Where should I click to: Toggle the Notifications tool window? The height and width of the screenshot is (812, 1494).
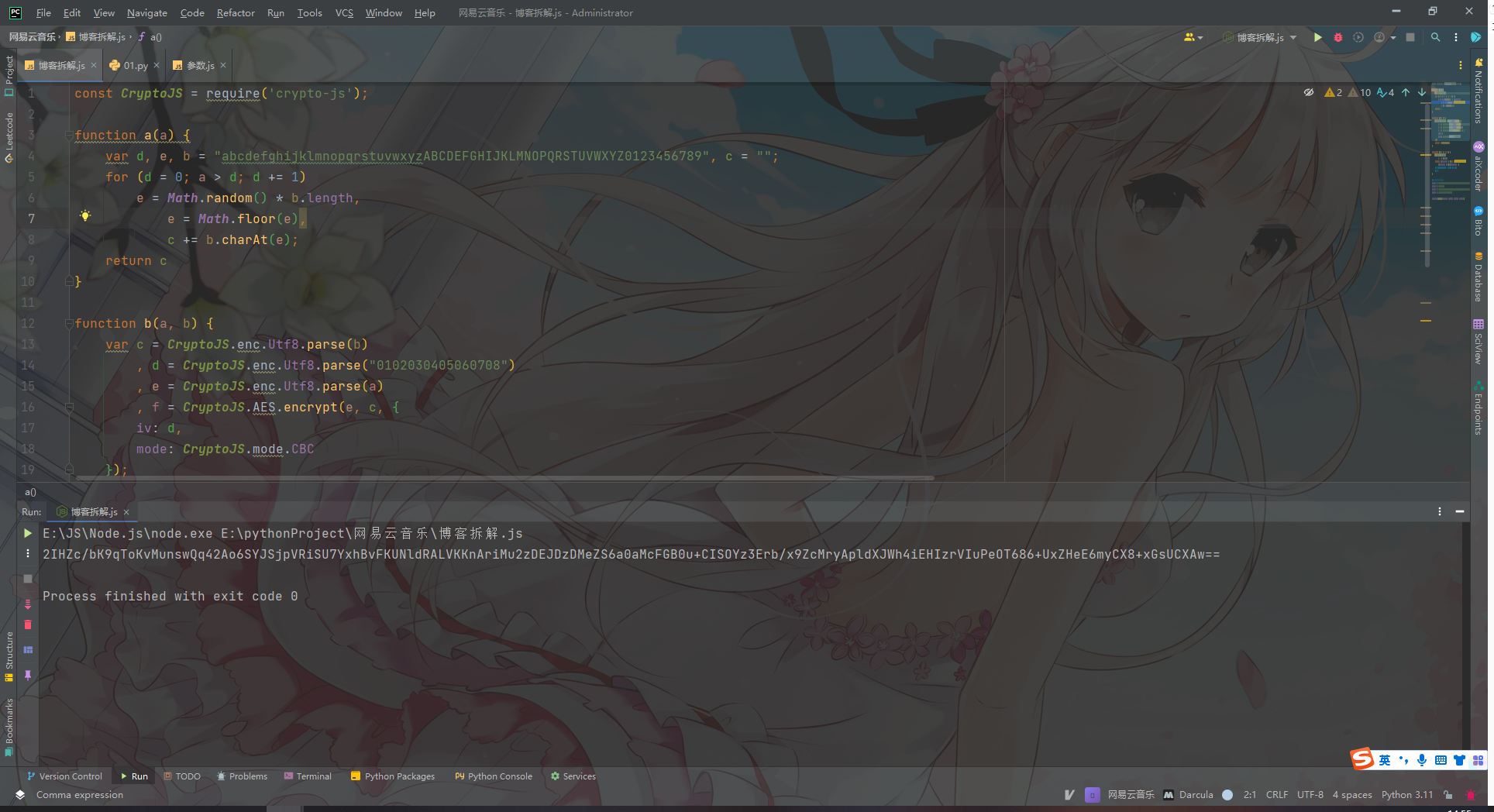[1479, 91]
